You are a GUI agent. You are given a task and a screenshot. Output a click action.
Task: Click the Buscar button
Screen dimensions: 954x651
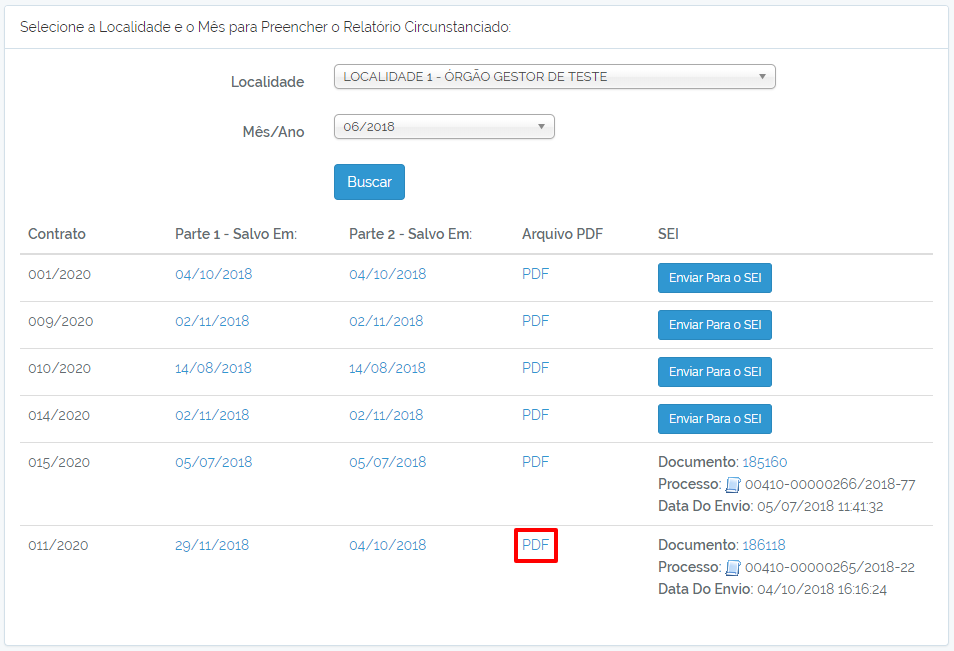369,182
